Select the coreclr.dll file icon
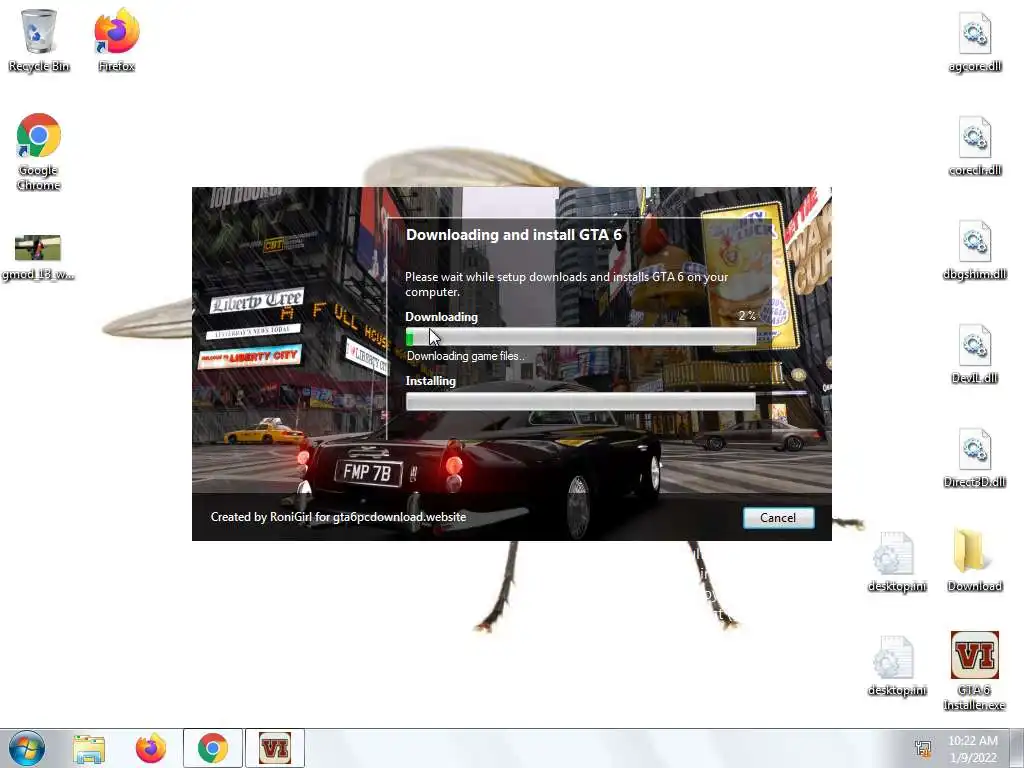The image size is (1024, 768). (x=974, y=147)
